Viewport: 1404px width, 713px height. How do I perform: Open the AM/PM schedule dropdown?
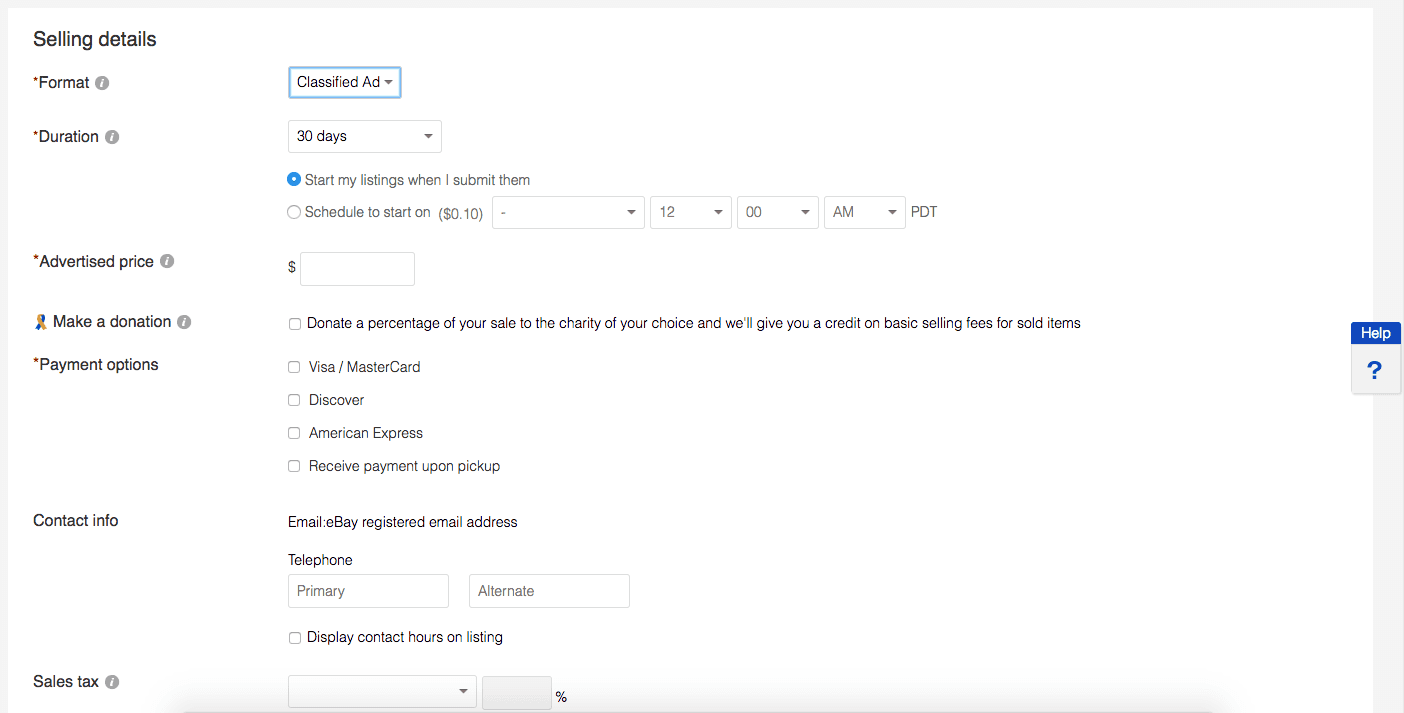coord(864,212)
